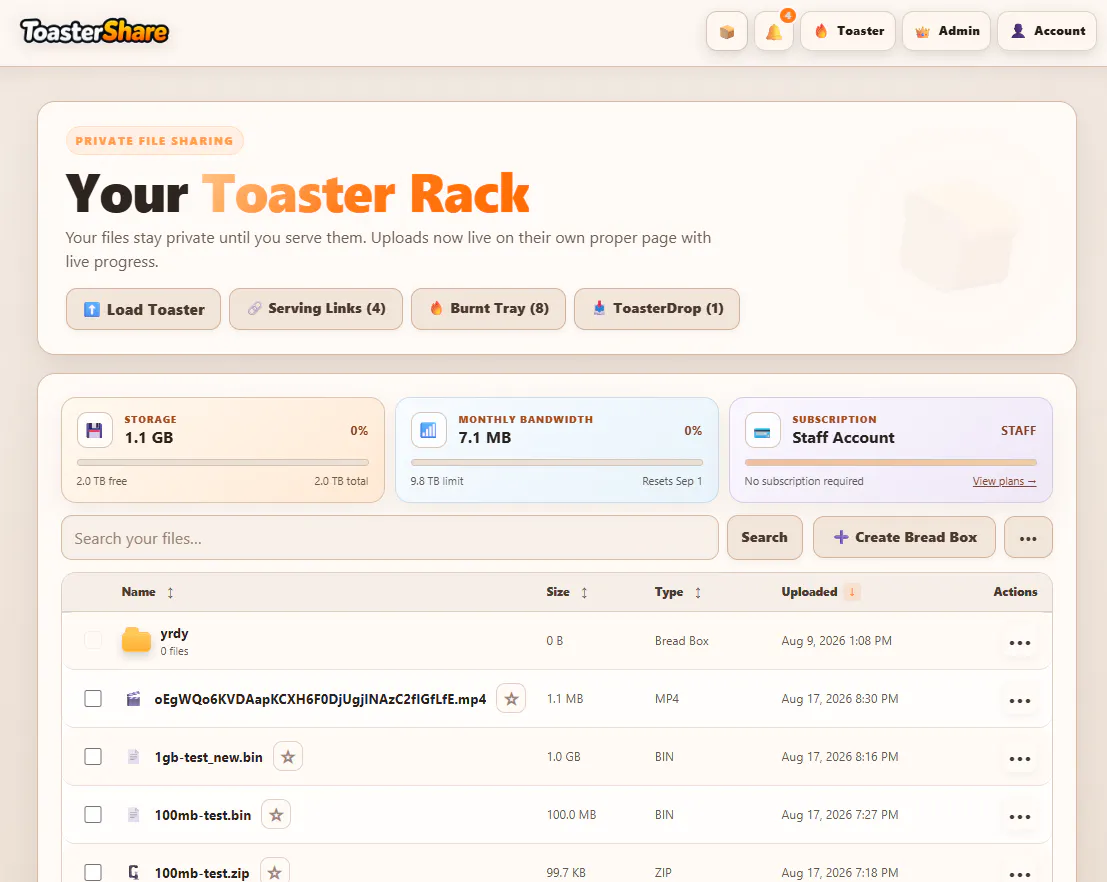Click the storage floppy disk icon
The height and width of the screenshot is (882, 1107).
click(x=95, y=430)
